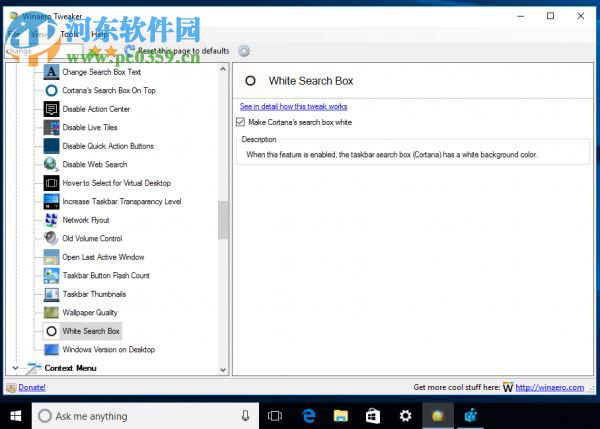Click the Open Last Active Window icon
Image resolution: width=600 pixels, height=429 pixels.
[x=51, y=257]
